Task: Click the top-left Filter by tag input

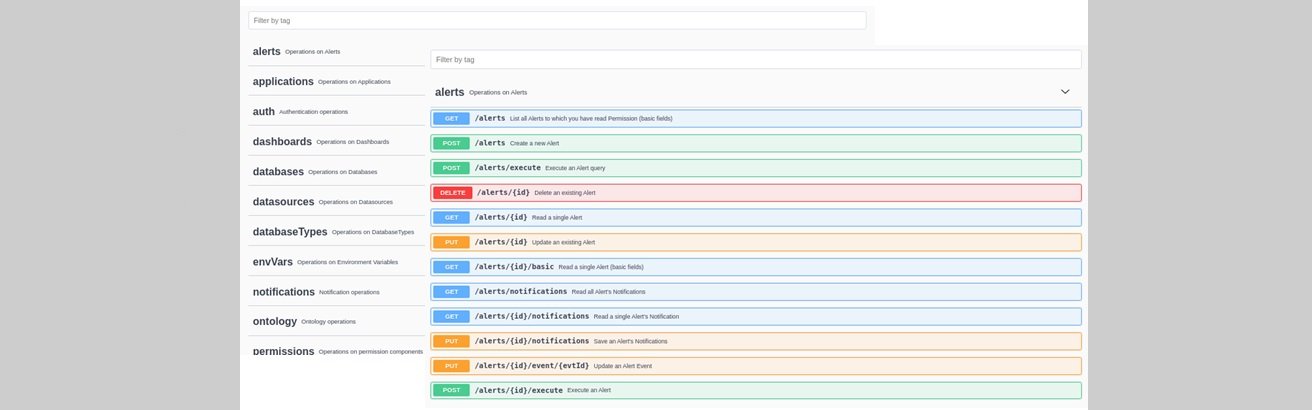Action: pyautogui.click(x=556, y=20)
